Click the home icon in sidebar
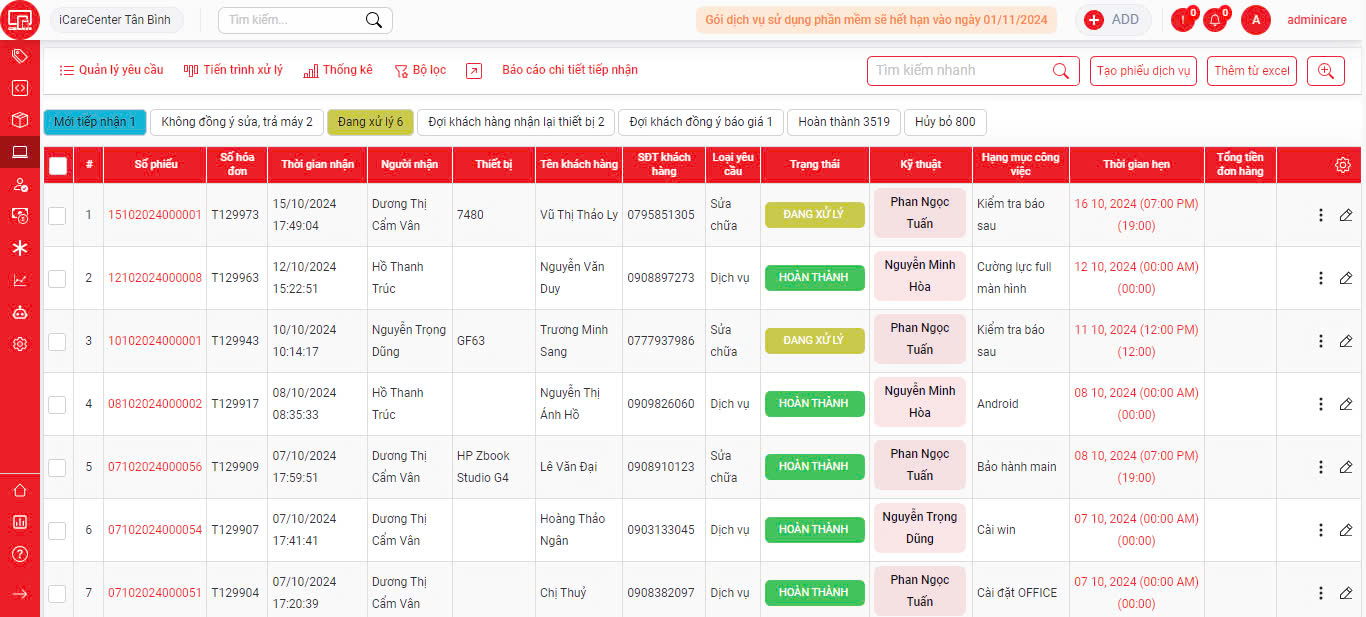 point(20,490)
